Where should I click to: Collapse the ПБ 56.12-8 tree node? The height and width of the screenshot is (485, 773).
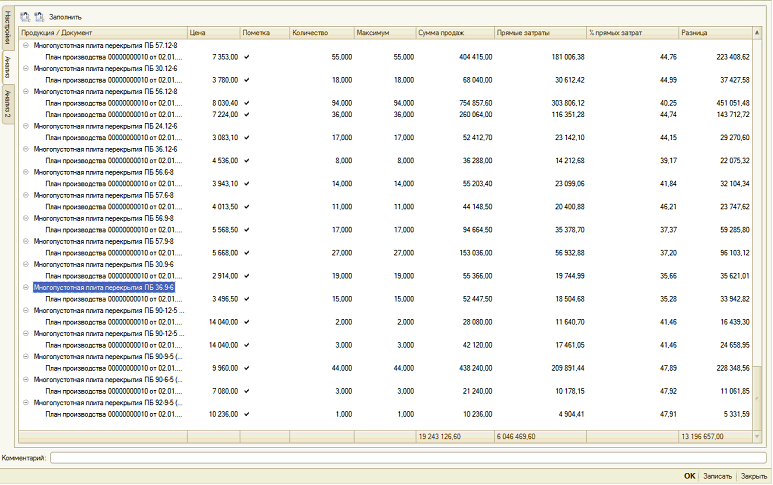(x=26, y=91)
